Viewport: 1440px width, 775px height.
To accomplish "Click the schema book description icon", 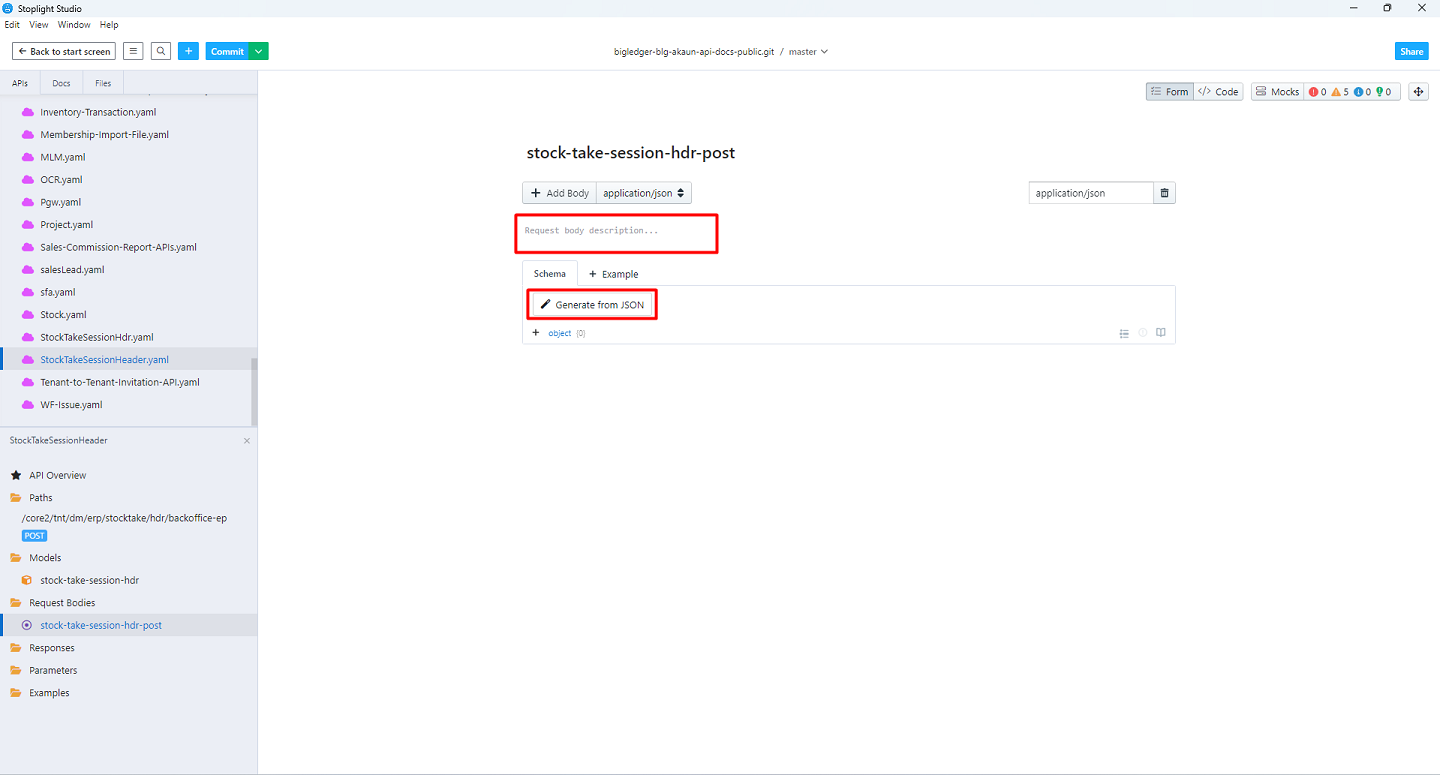I will tap(1161, 333).
